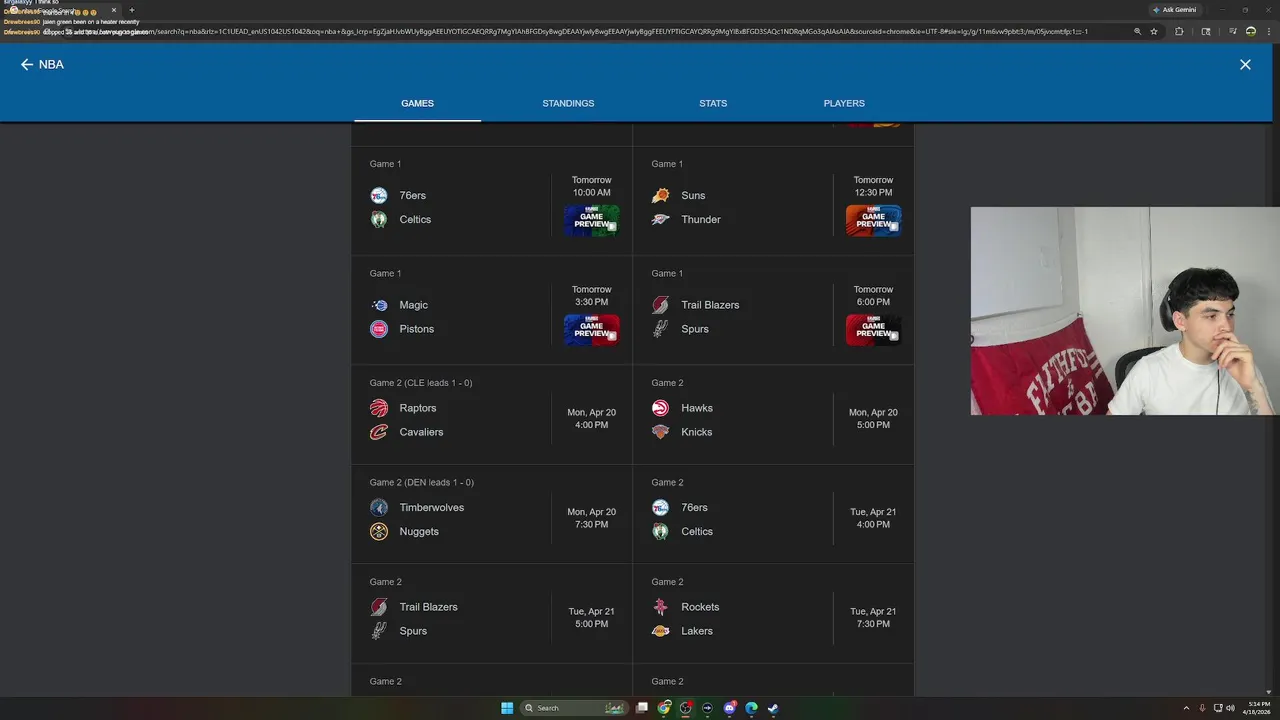Screen dimensions: 1280x720
Task: Select the Nuggets team name
Action: pyautogui.click(x=419, y=531)
